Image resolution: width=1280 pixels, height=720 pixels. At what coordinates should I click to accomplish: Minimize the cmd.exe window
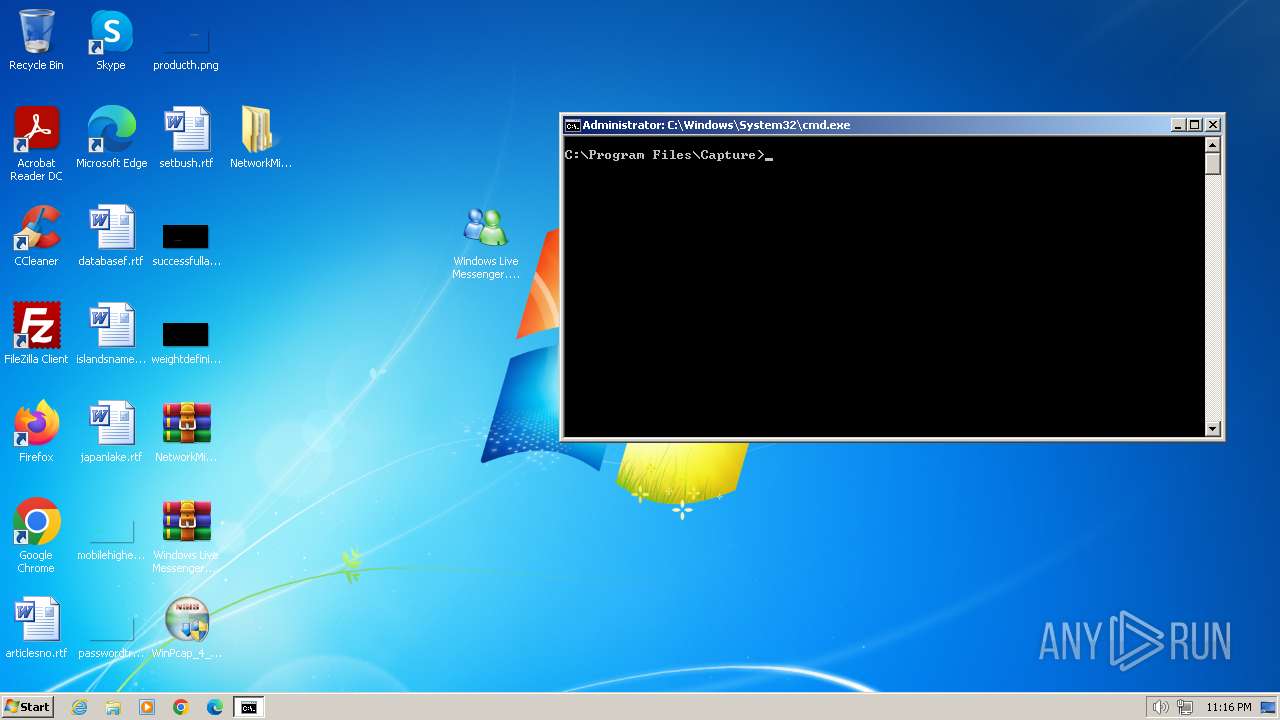pos(1177,125)
